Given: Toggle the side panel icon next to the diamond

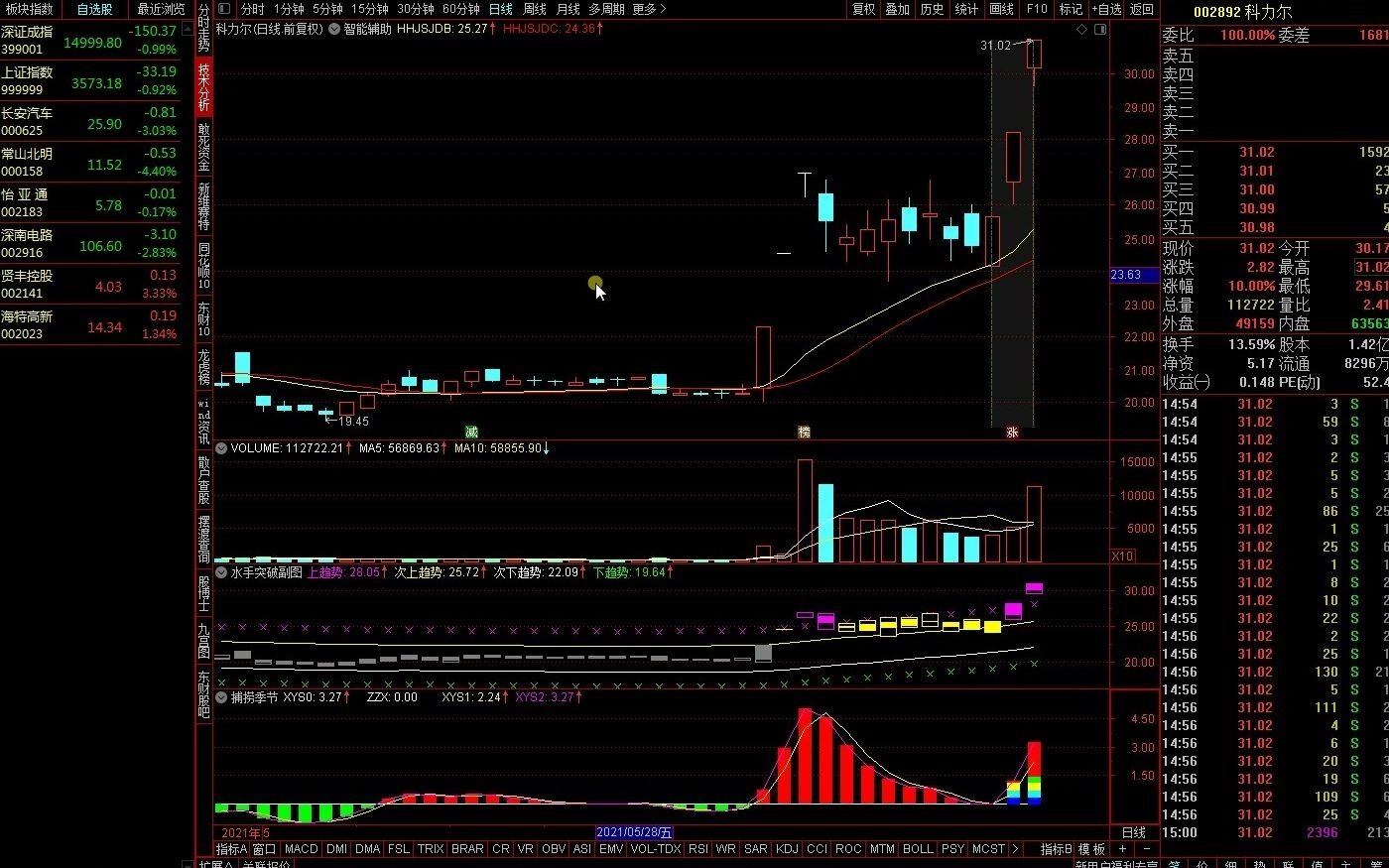Looking at the screenshot, I should coord(1099,30).
